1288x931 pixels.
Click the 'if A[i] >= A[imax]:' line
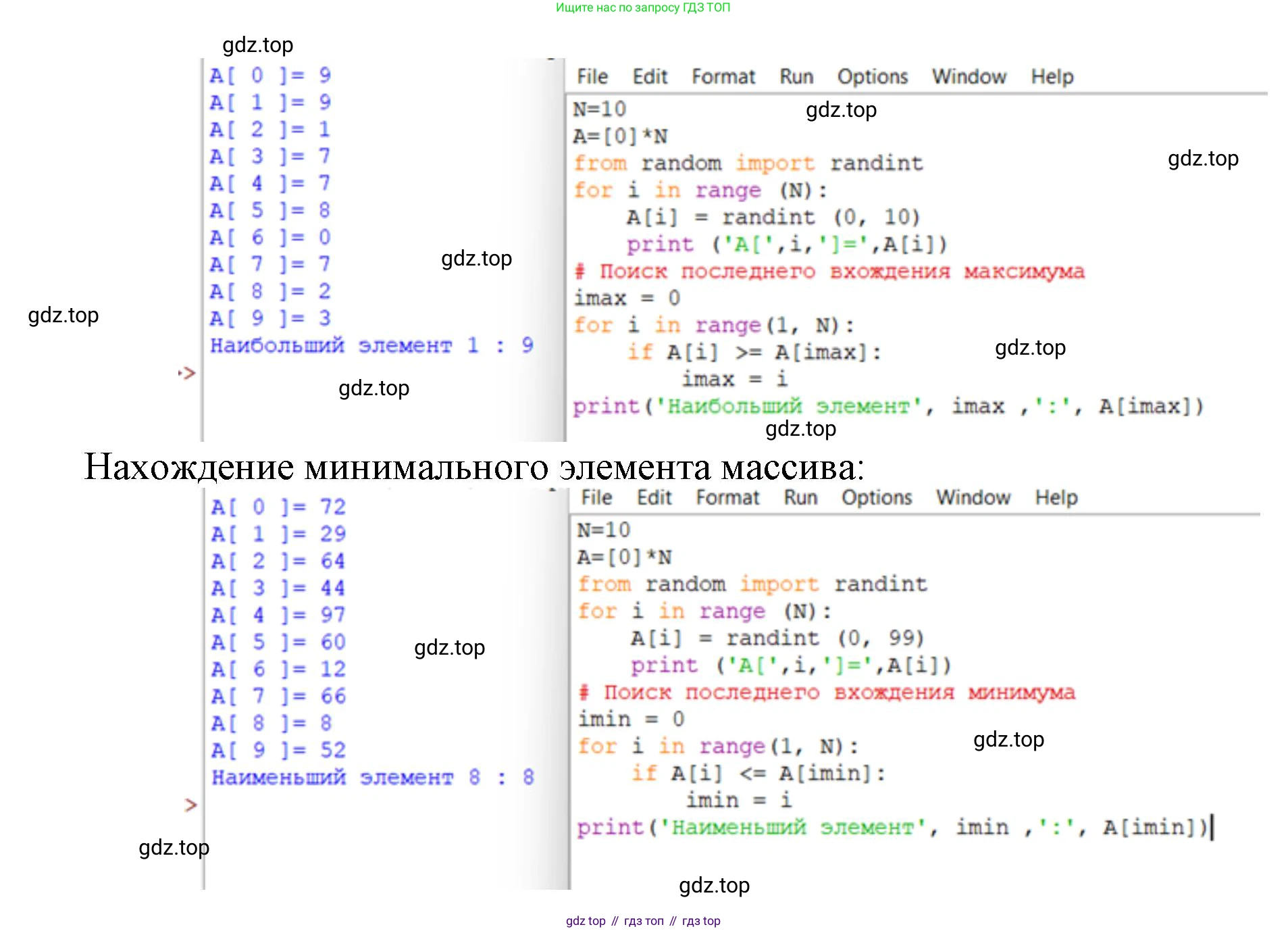[x=754, y=352]
